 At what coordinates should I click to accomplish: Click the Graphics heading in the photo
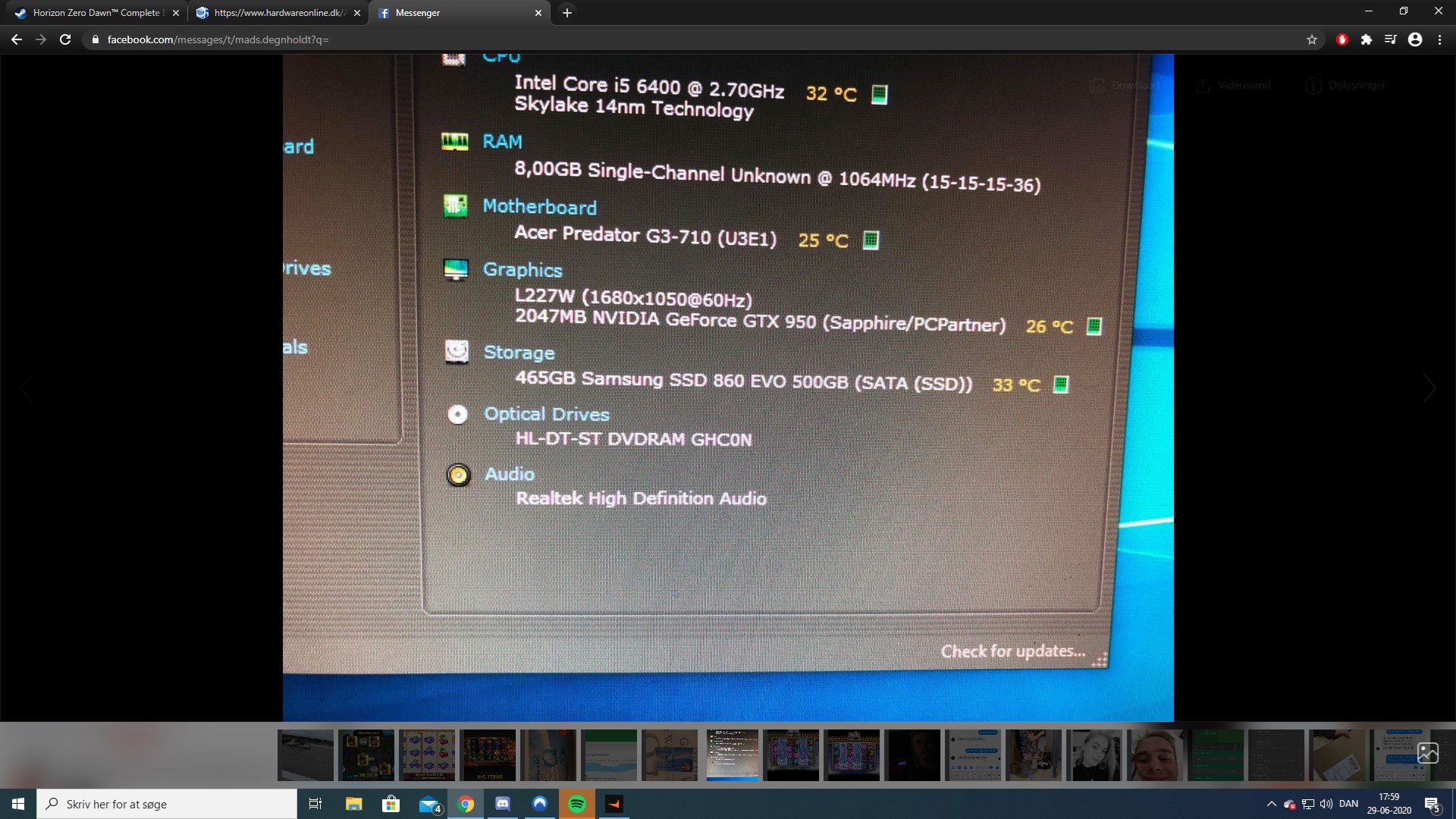pos(522,270)
